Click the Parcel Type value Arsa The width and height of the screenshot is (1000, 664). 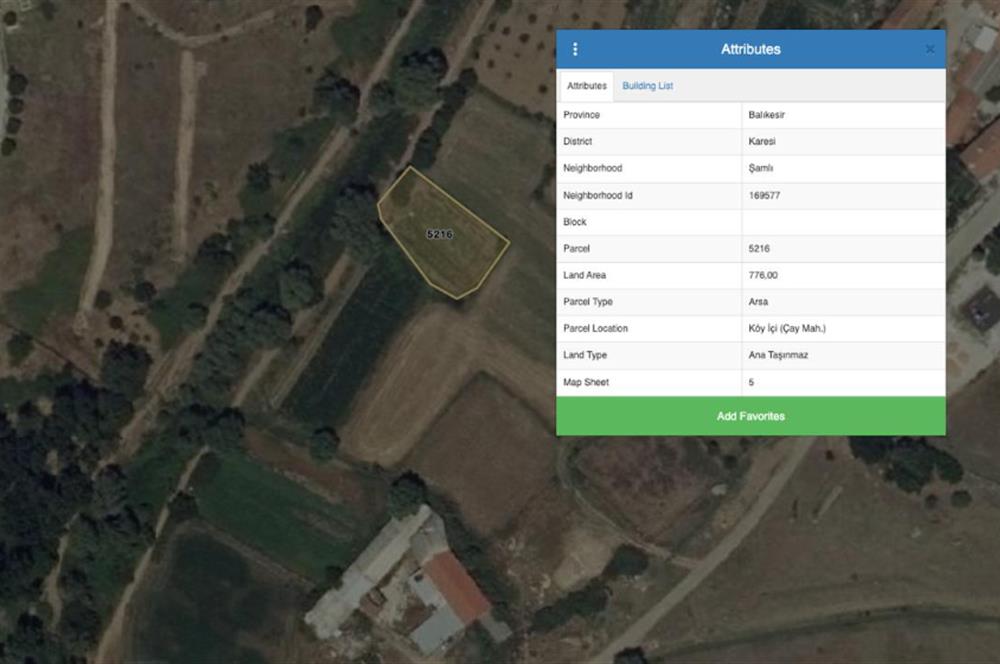tap(758, 302)
